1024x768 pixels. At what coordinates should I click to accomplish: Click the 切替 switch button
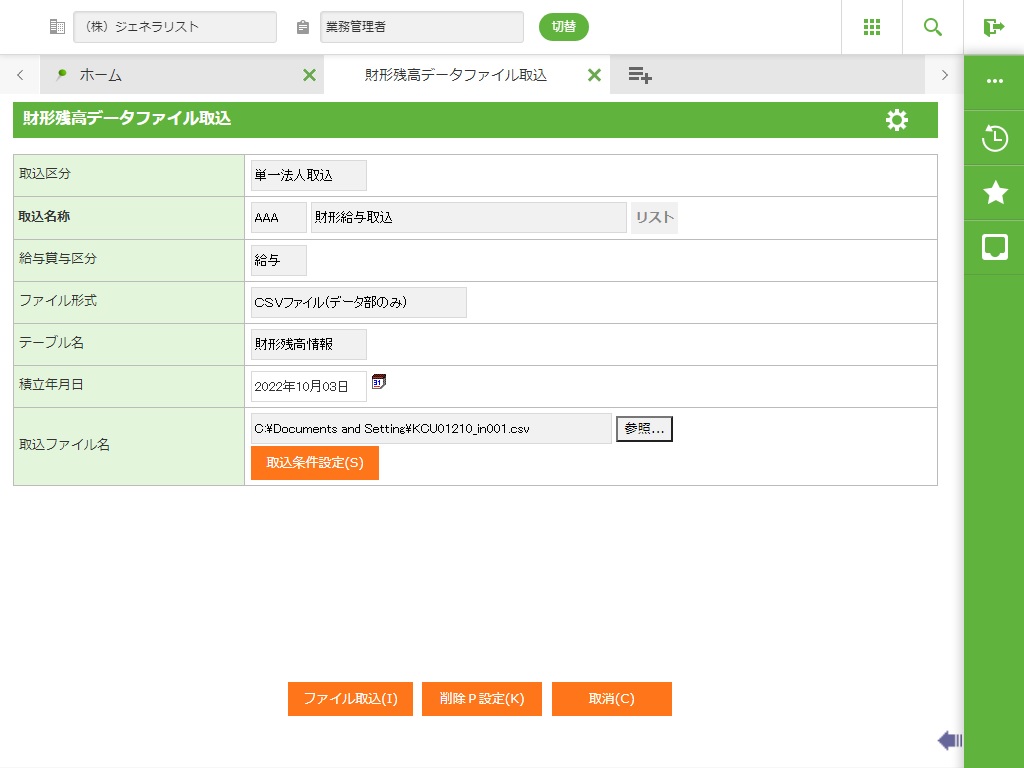(x=563, y=27)
